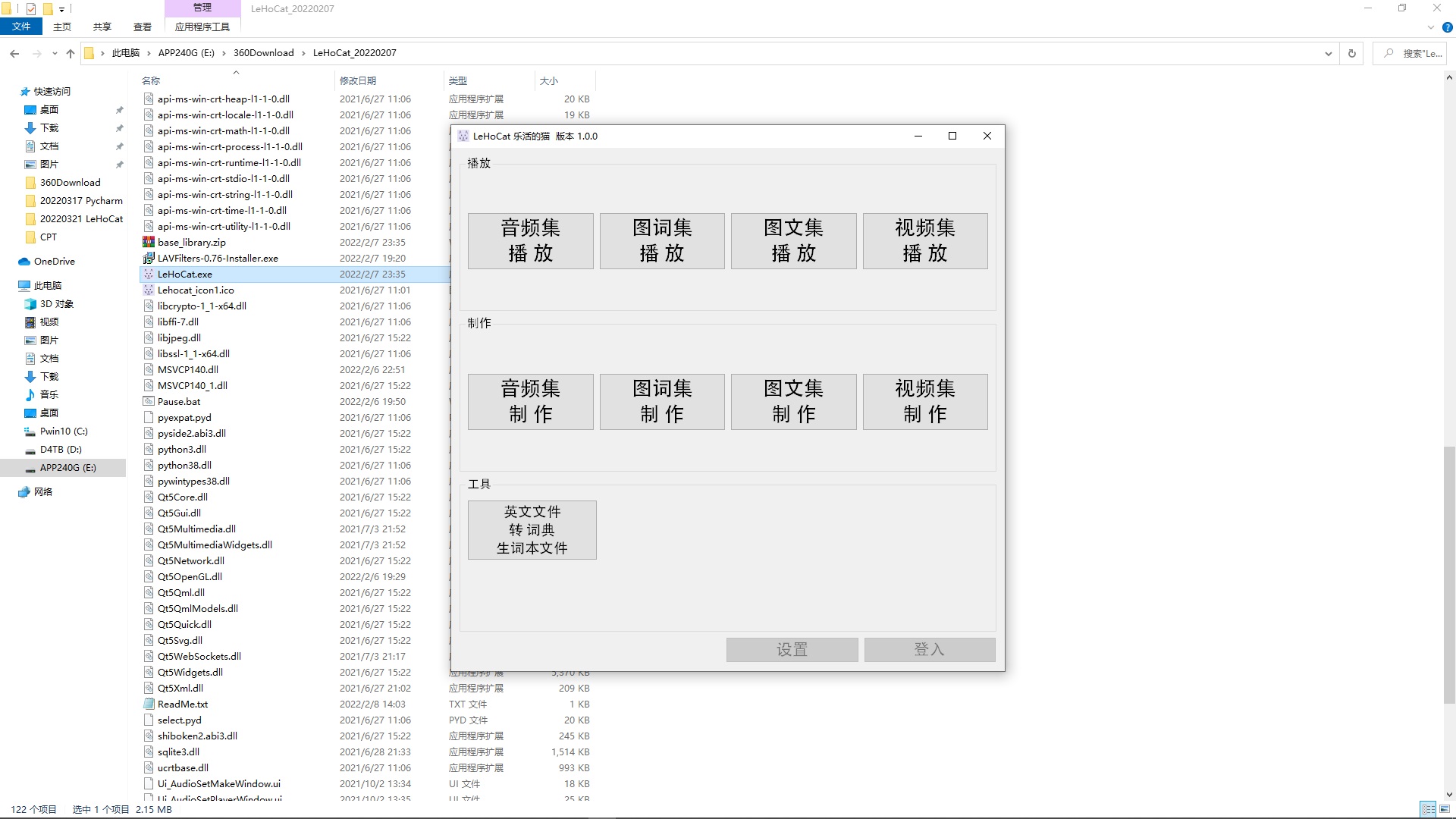Click the ReadMe.txt file icon

tap(149, 704)
